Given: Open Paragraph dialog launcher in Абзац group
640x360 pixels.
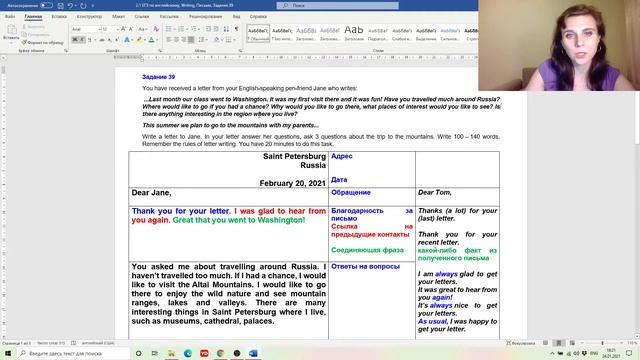Looking at the screenshot, I should coord(240,51).
